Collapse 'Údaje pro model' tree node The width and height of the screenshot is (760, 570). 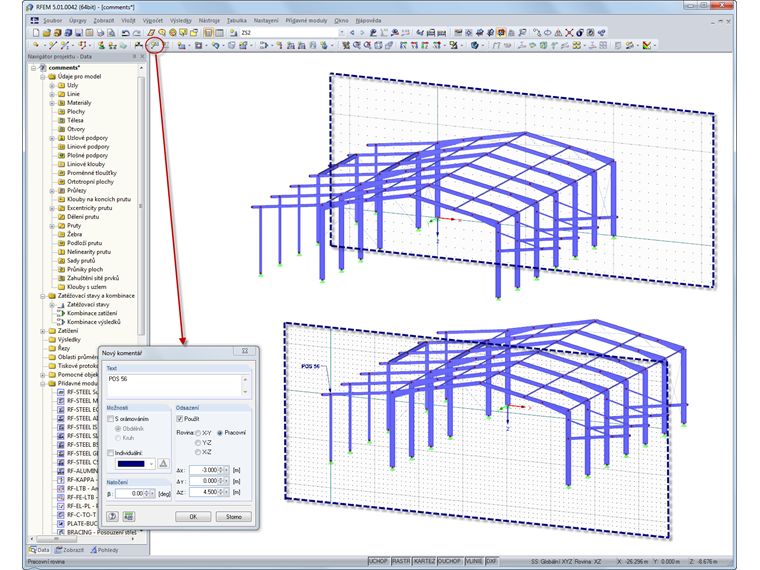click(43, 77)
